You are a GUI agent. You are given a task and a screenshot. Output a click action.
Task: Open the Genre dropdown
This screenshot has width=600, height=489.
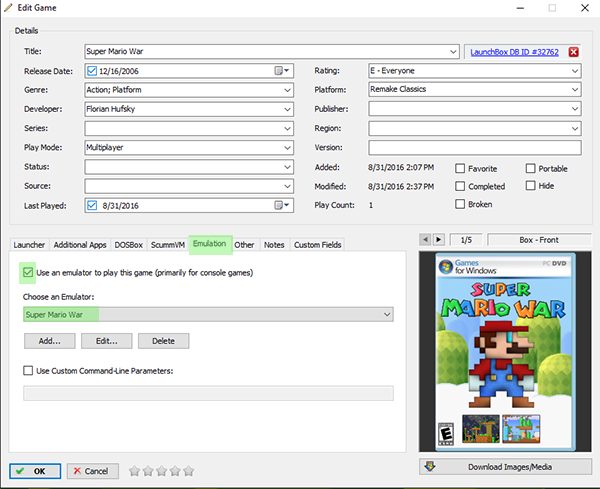point(287,90)
